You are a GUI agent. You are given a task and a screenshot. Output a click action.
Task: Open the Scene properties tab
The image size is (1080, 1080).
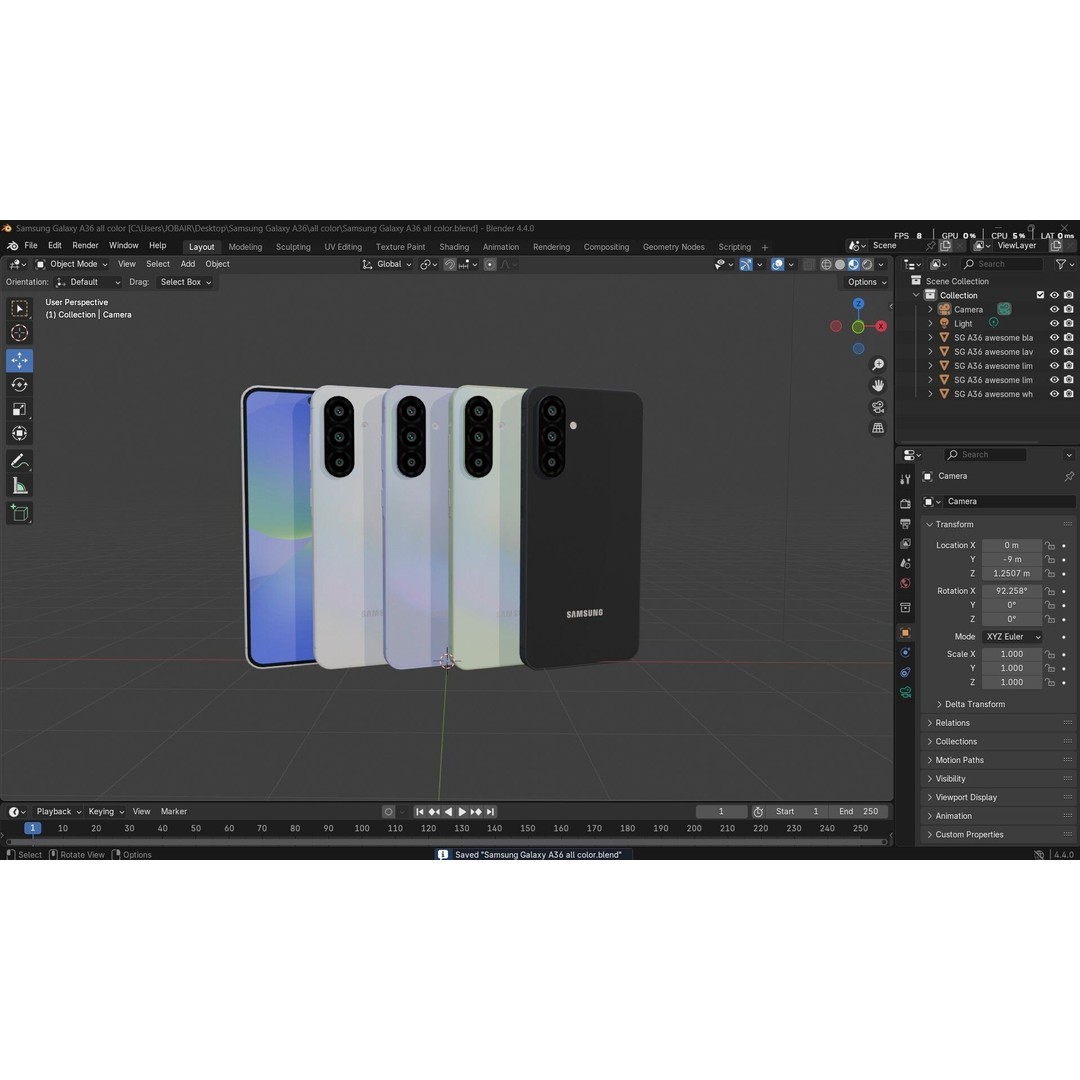click(x=906, y=563)
